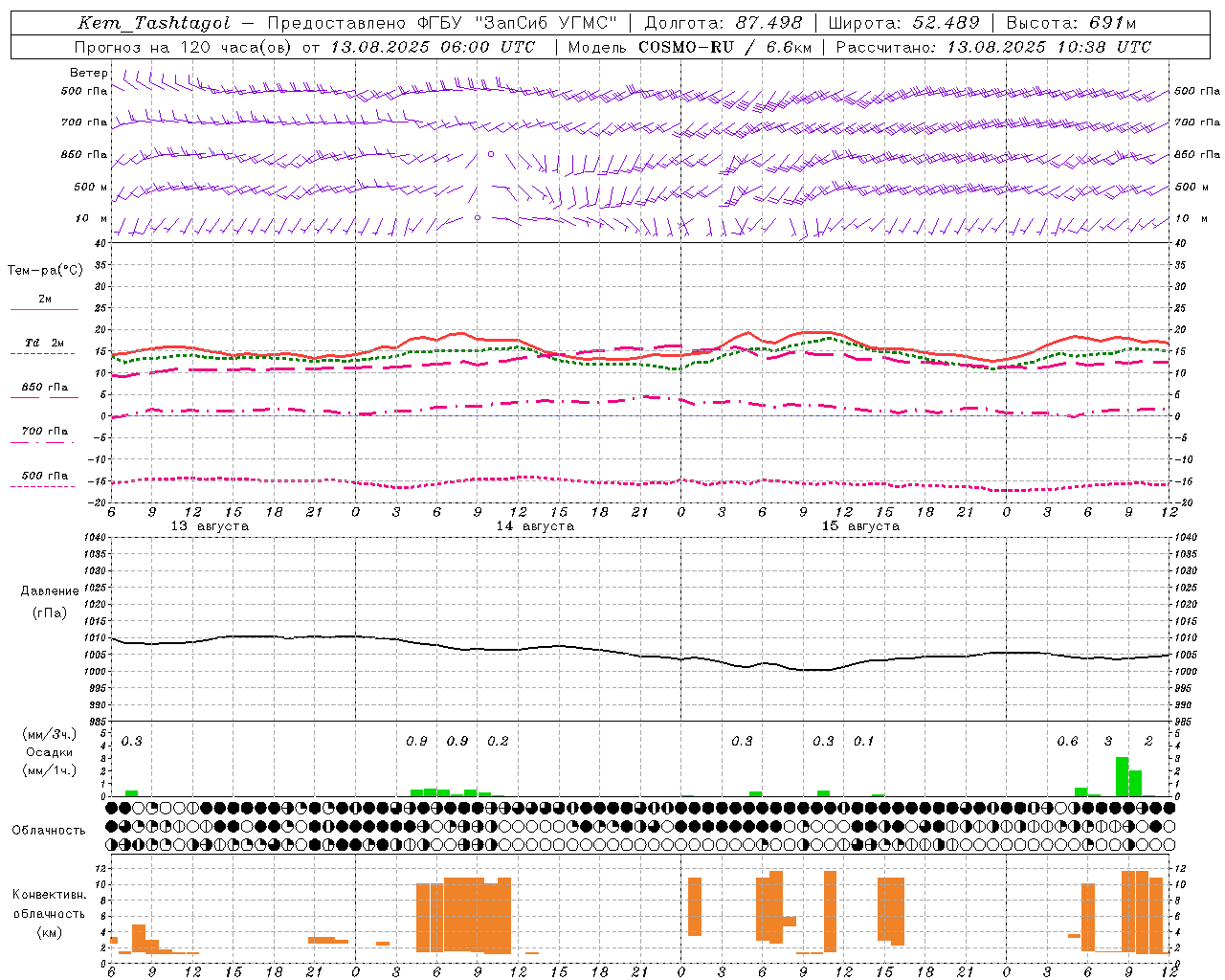This screenshot has width=1225, height=980.
Task: Select the (мм/1ч.) unit label
Action: coord(50,769)
